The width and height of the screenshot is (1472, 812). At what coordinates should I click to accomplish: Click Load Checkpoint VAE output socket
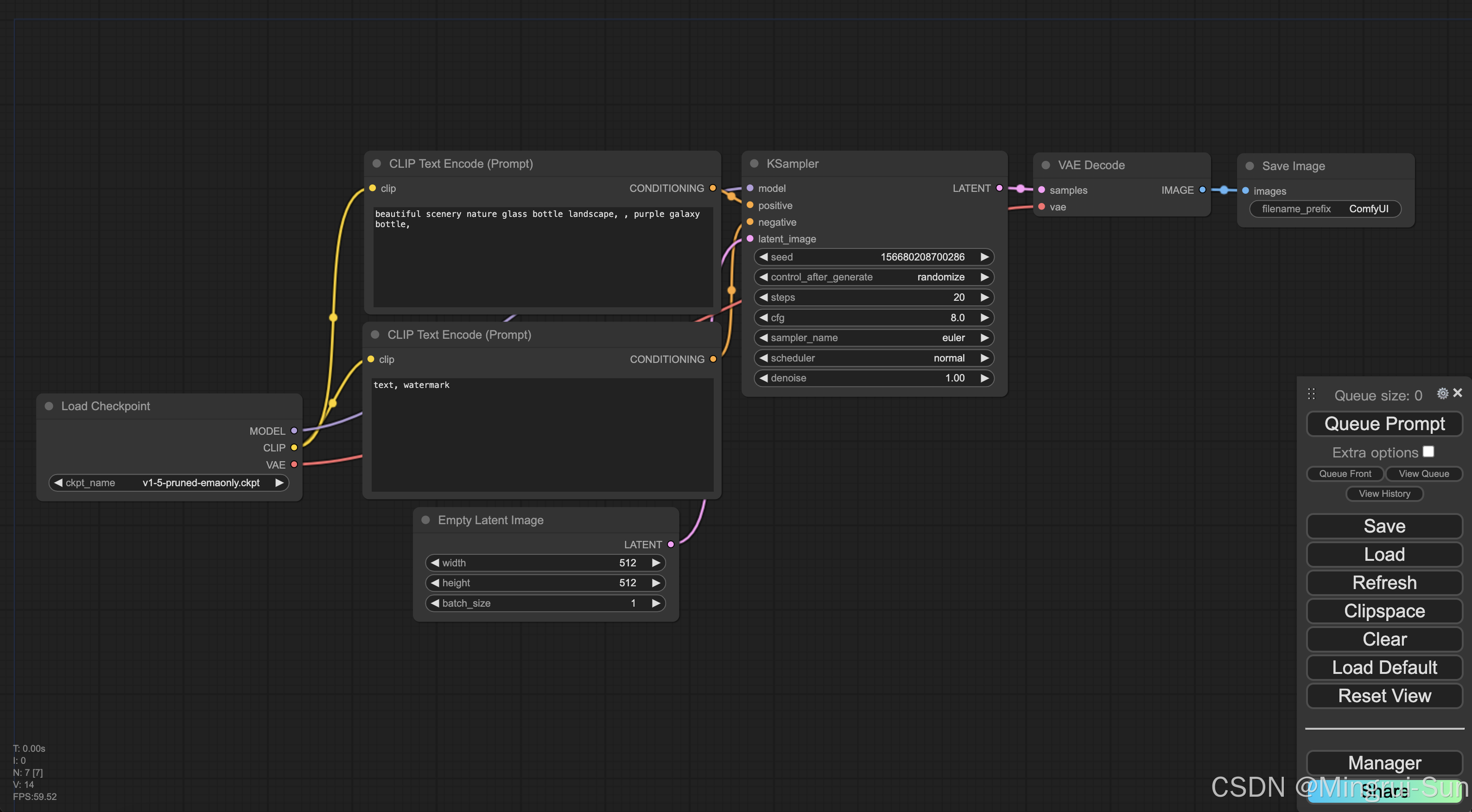[x=294, y=464]
